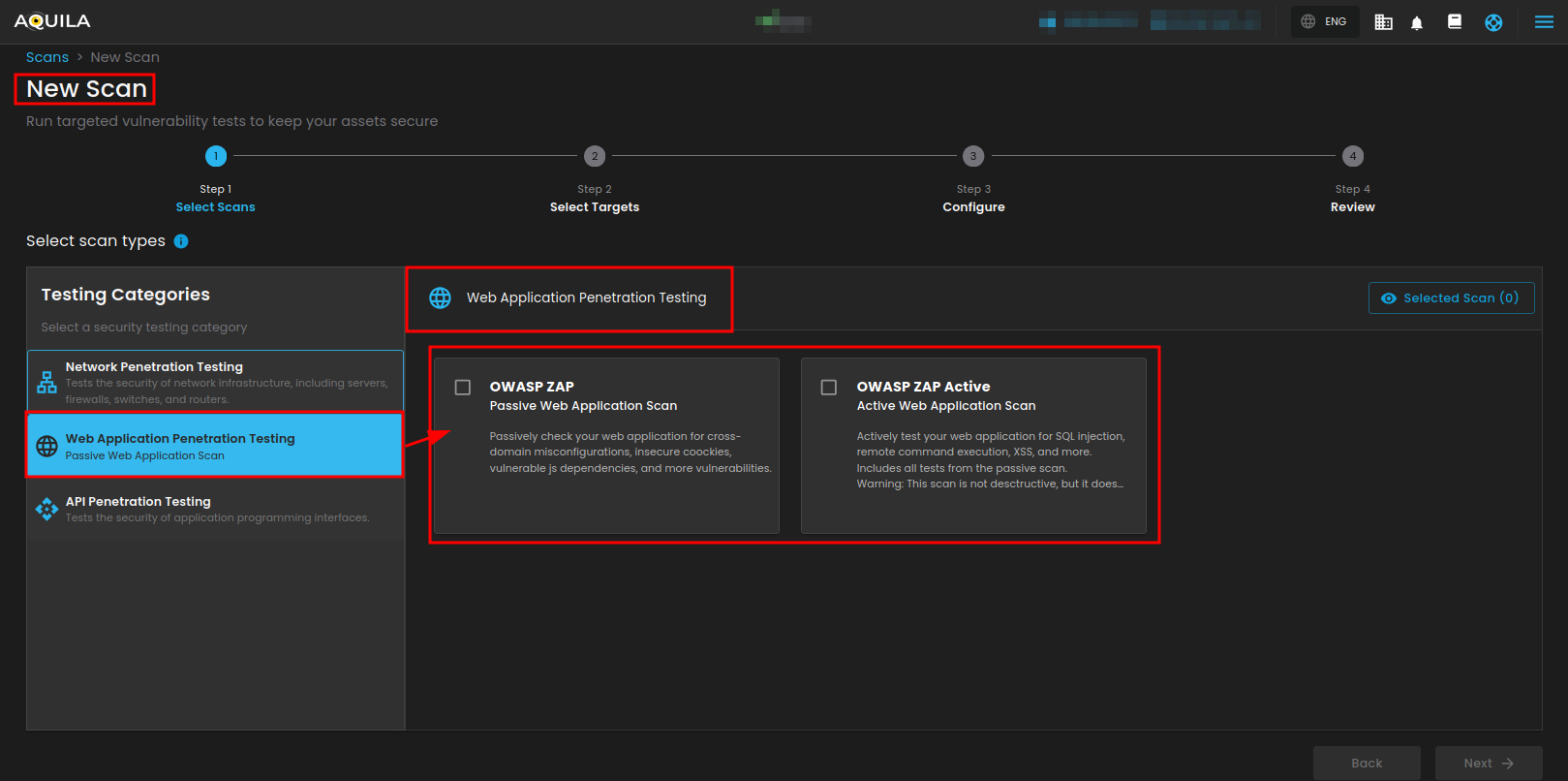The width and height of the screenshot is (1568, 781).
Task: Show Selected Scan (0) list
Action: (1451, 298)
